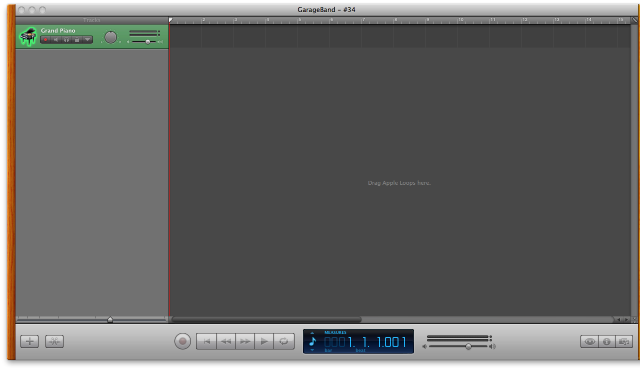Adjust the master volume slider
Image resolution: width=640 pixels, height=370 pixels.
pyautogui.click(x=469, y=346)
